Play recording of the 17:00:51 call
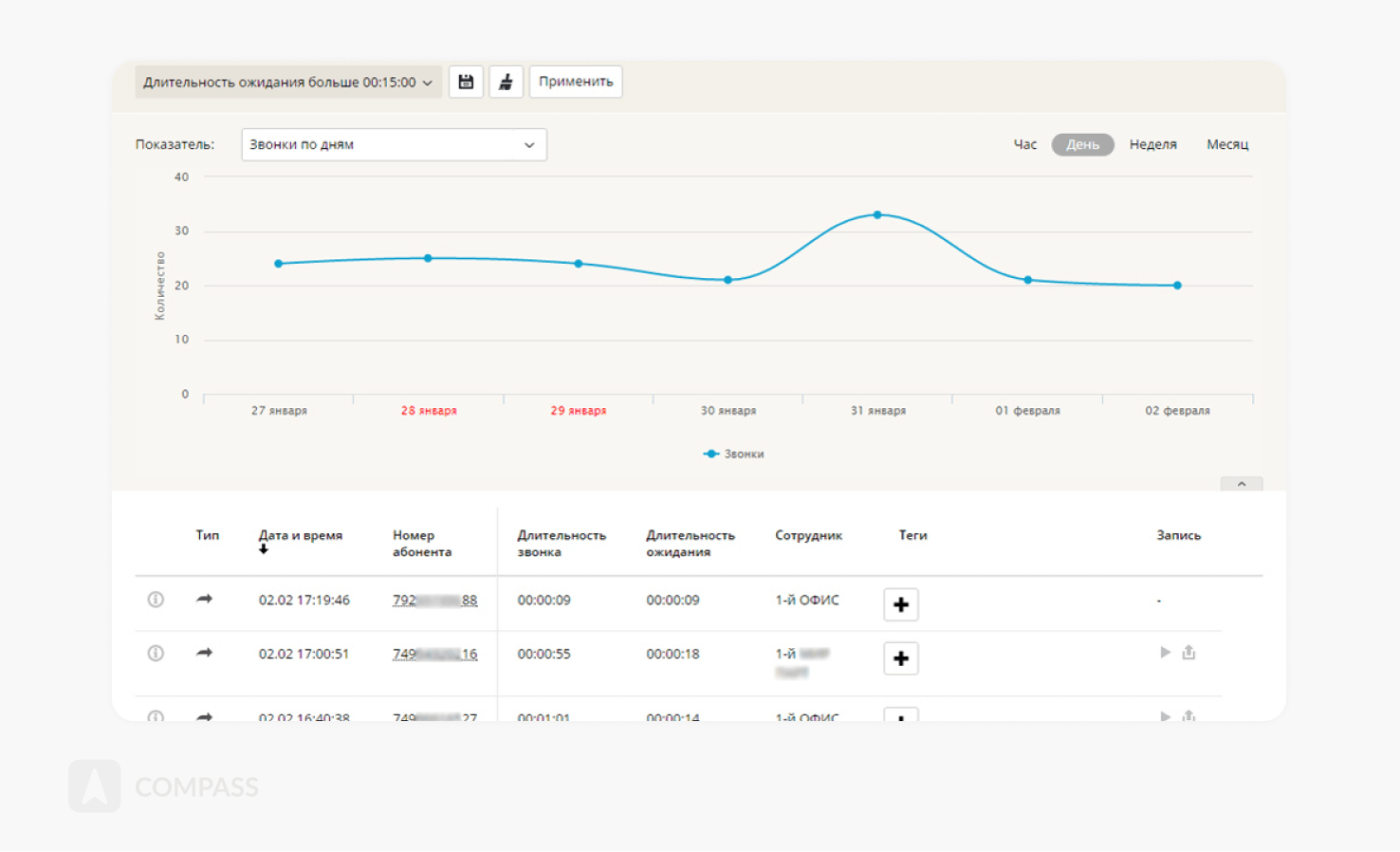Image resolution: width=1400 pixels, height=852 pixels. pyautogui.click(x=1165, y=653)
